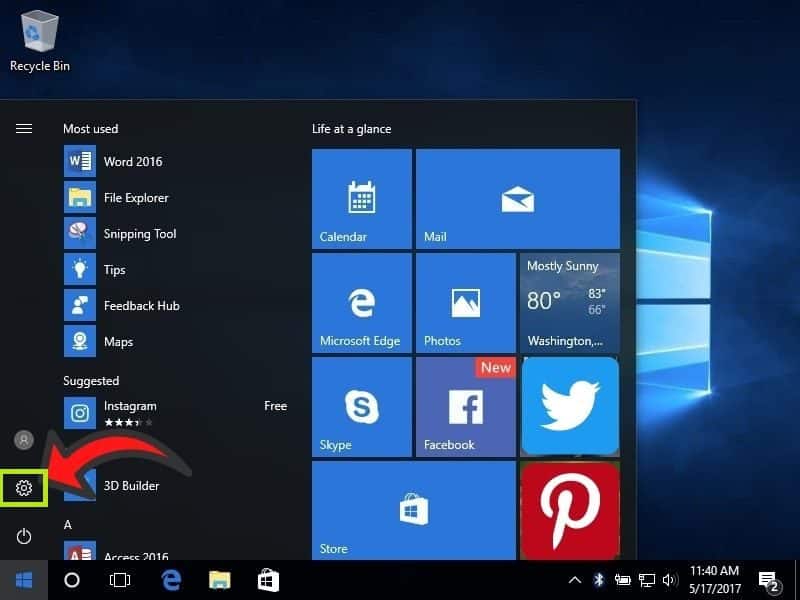Open the Tips app
Screen dimensions: 800x600
(176, 269)
